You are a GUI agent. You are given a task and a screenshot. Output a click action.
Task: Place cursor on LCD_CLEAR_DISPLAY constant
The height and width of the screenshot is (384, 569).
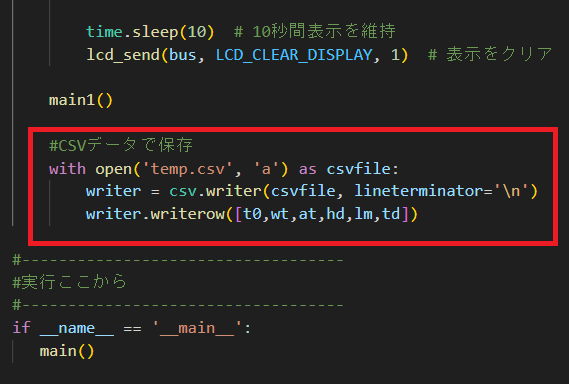click(294, 55)
